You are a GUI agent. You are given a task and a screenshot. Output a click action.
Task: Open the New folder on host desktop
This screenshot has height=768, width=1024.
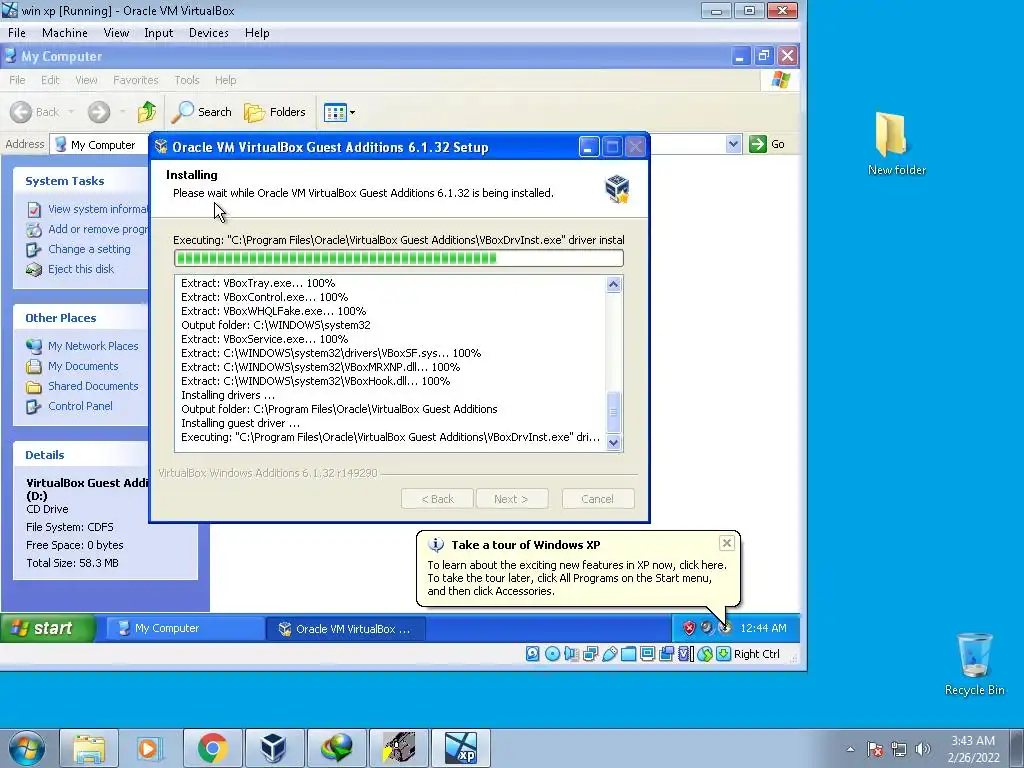tap(896, 144)
